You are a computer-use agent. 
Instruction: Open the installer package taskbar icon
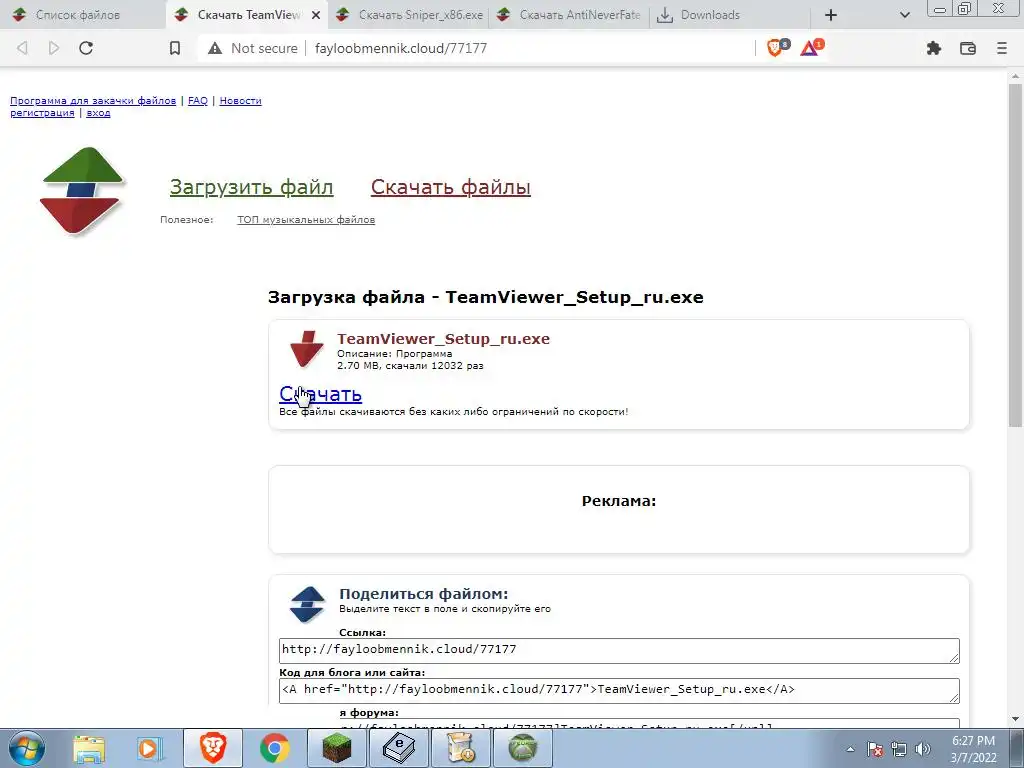pyautogui.click(x=460, y=748)
